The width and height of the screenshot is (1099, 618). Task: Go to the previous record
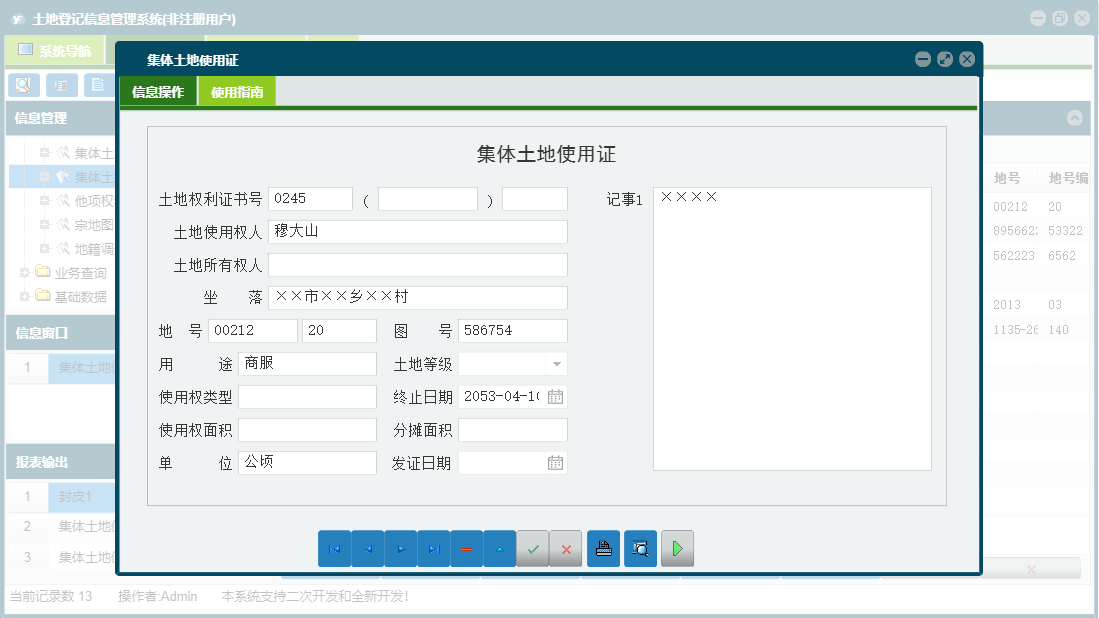[x=367, y=549]
